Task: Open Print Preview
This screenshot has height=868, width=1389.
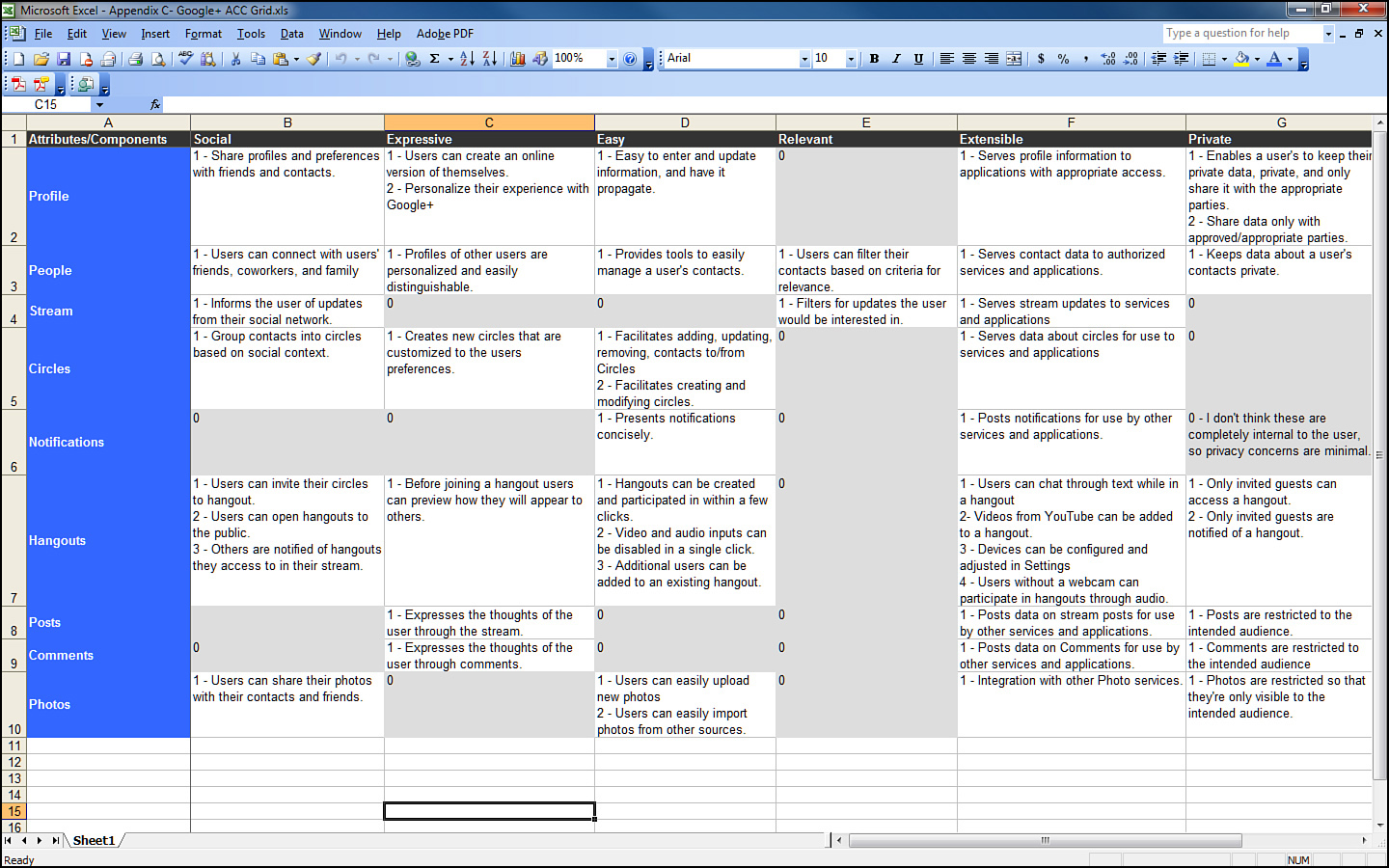Action: 158,59
